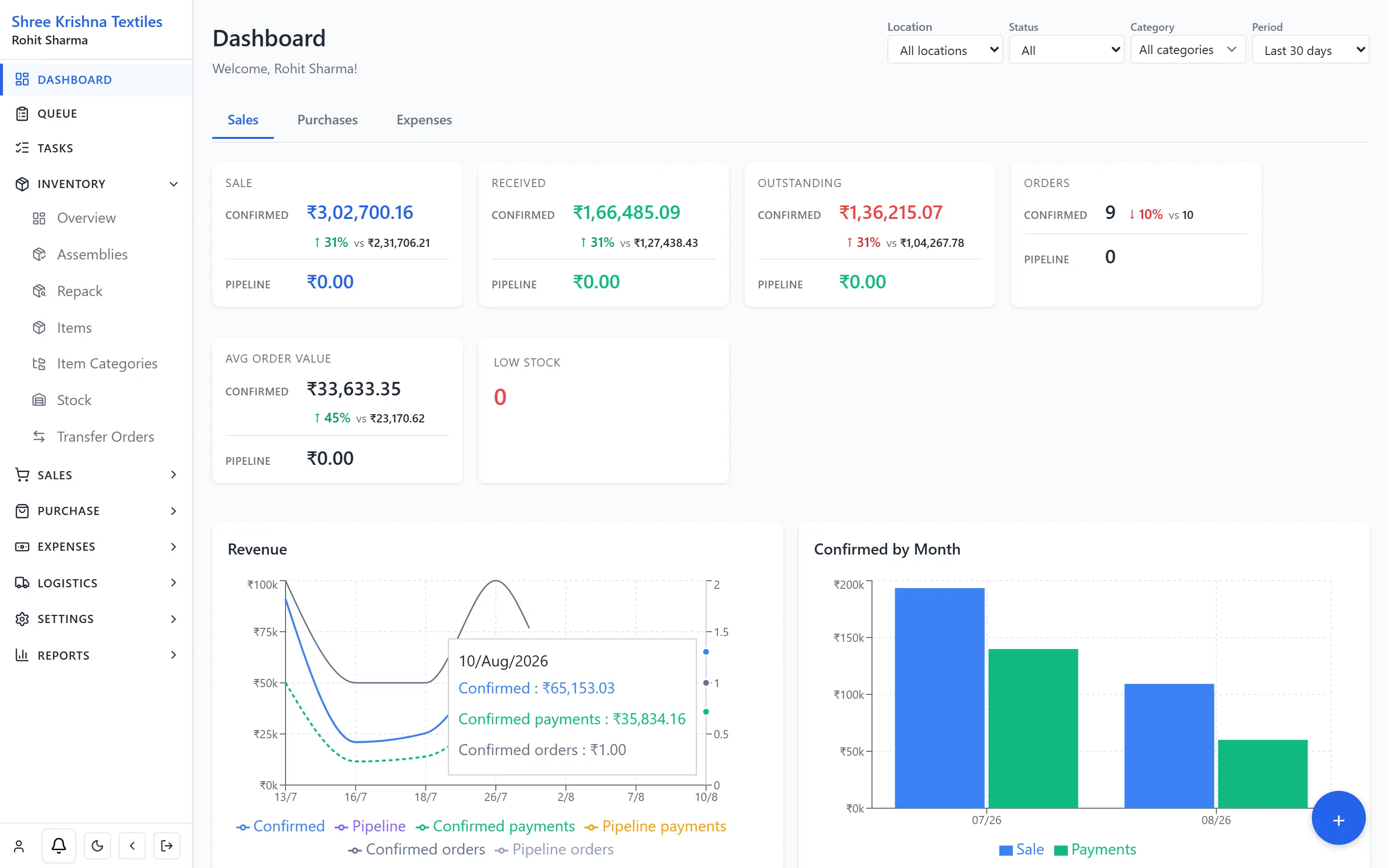Open the Tasks menu item

pos(96,148)
